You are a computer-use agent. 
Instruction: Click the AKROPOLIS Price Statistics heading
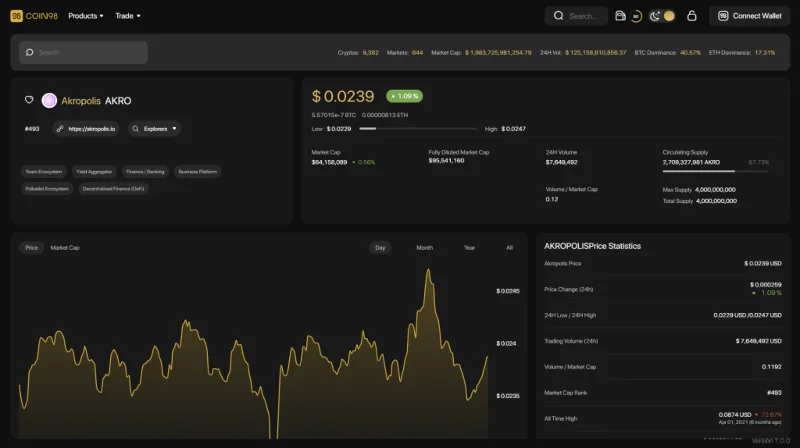[x=592, y=246]
